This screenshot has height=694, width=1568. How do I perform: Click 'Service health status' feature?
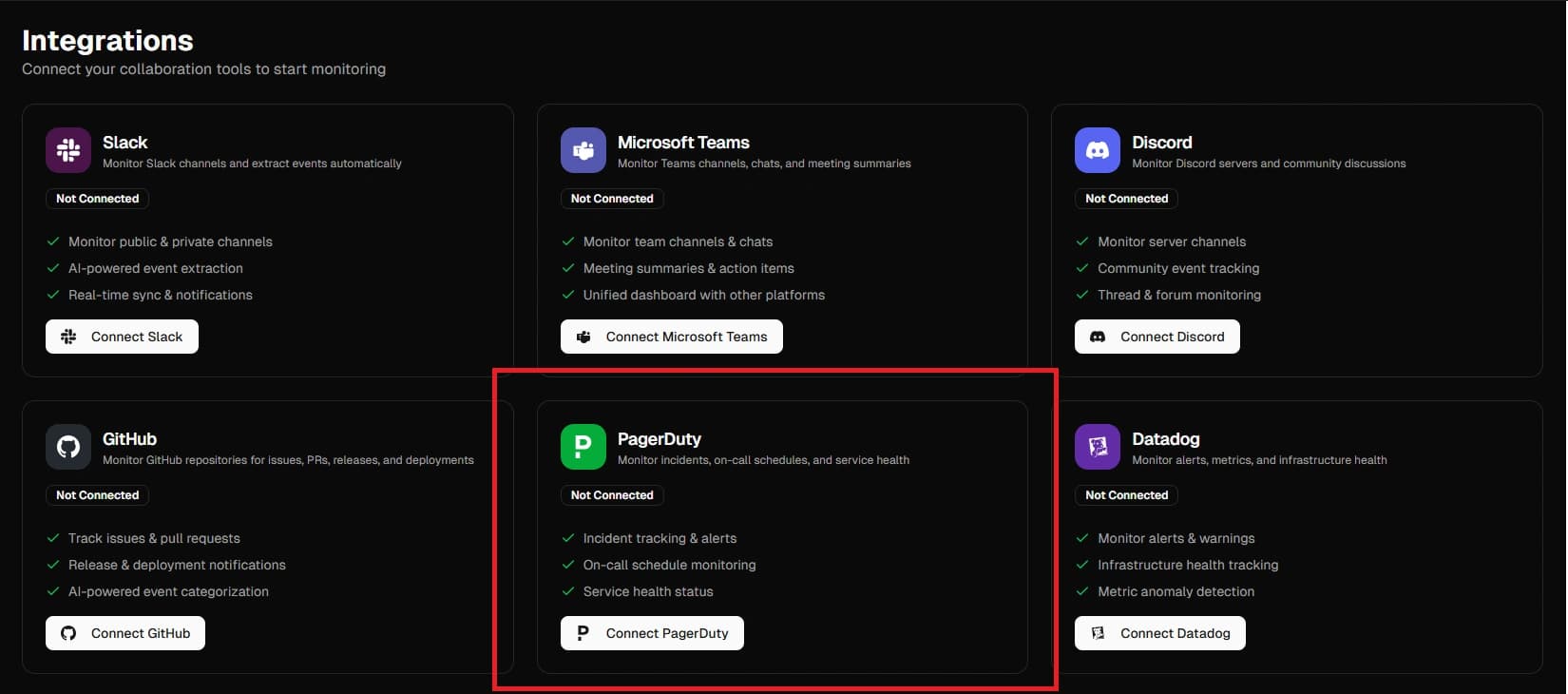click(x=648, y=591)
